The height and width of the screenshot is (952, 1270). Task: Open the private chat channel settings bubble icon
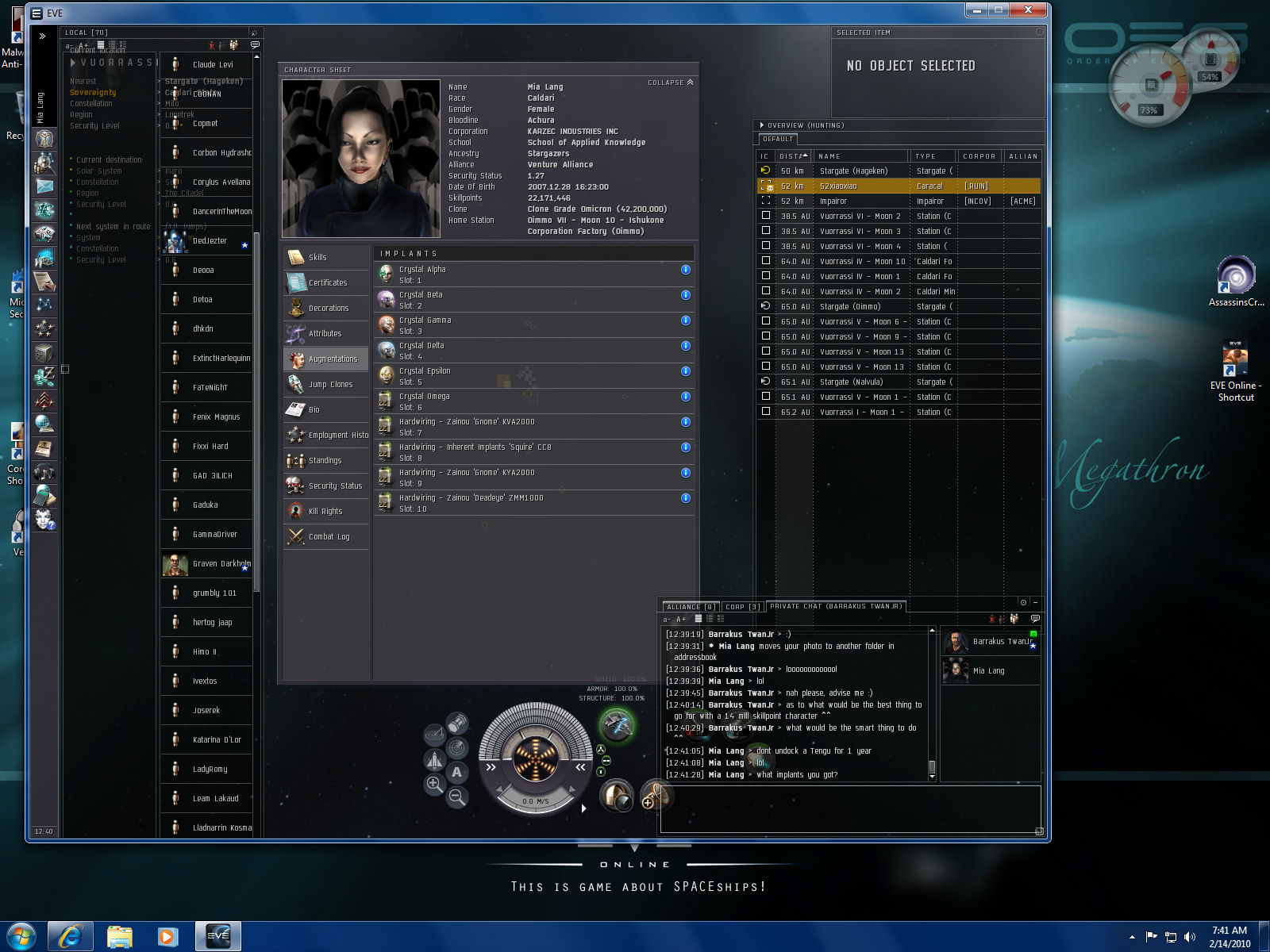pos(1035,619)
